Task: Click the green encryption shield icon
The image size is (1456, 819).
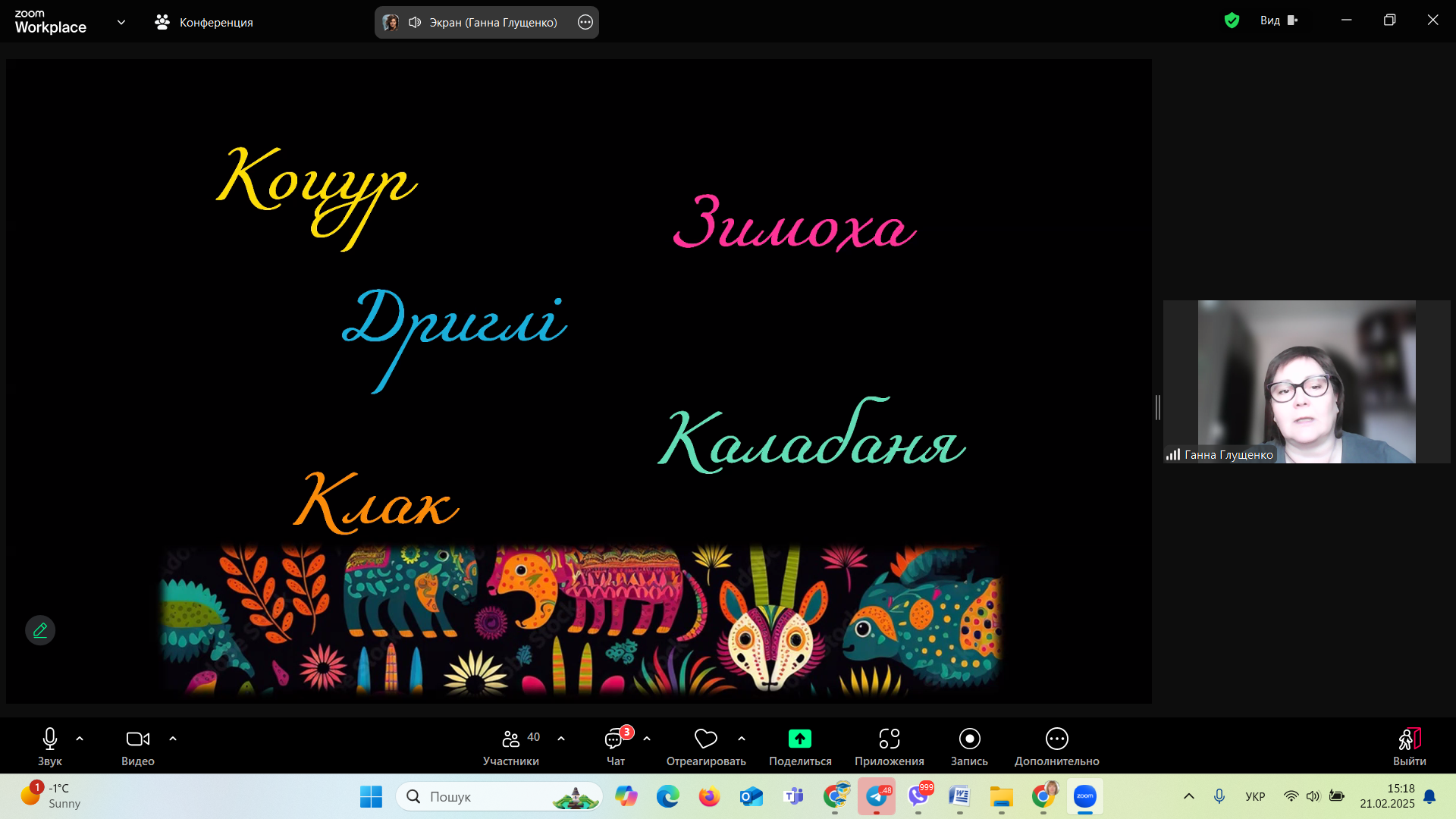Action: [1232, 20]
